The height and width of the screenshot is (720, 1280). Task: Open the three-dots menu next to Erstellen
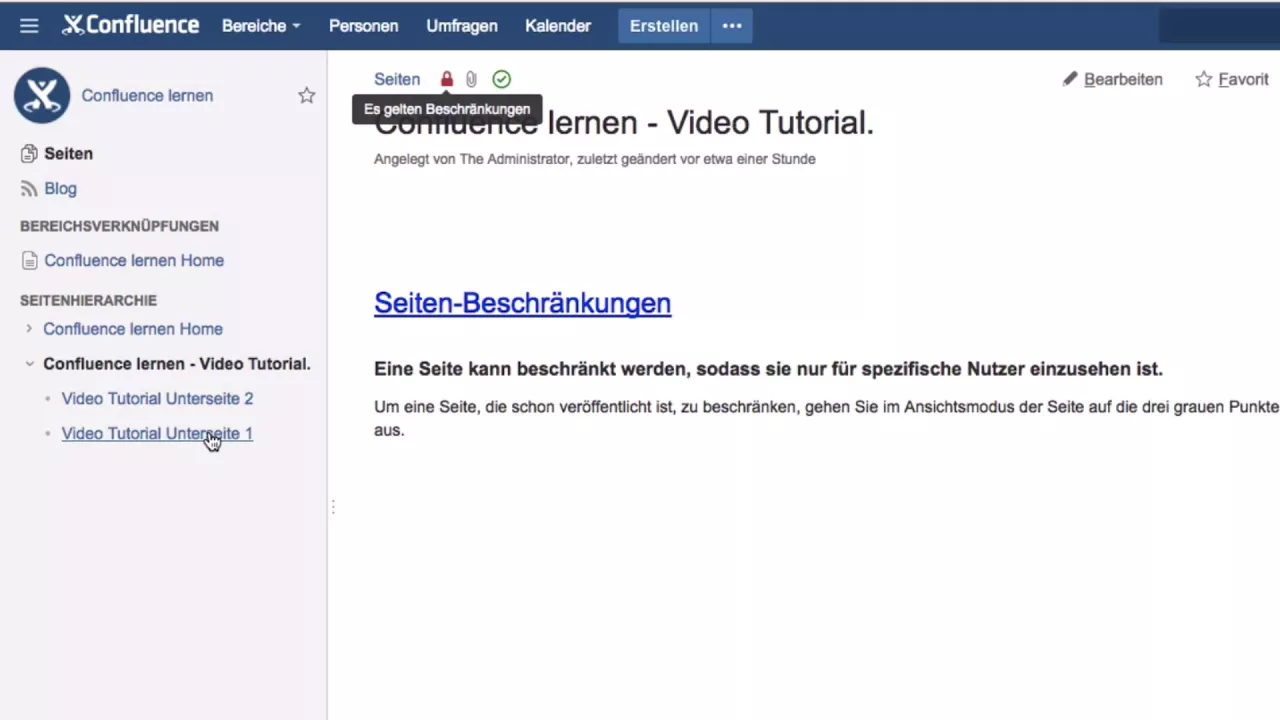732,26
